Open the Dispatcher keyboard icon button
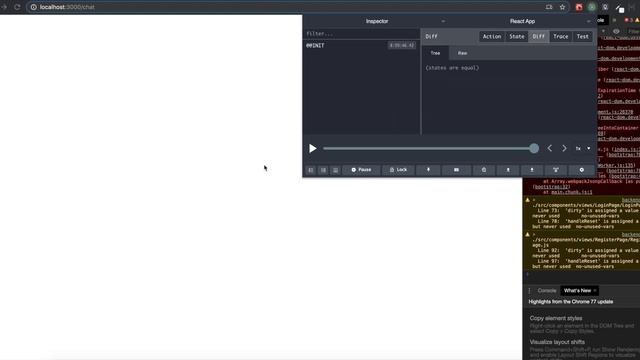The image size is (640, 360). point(456,170)
